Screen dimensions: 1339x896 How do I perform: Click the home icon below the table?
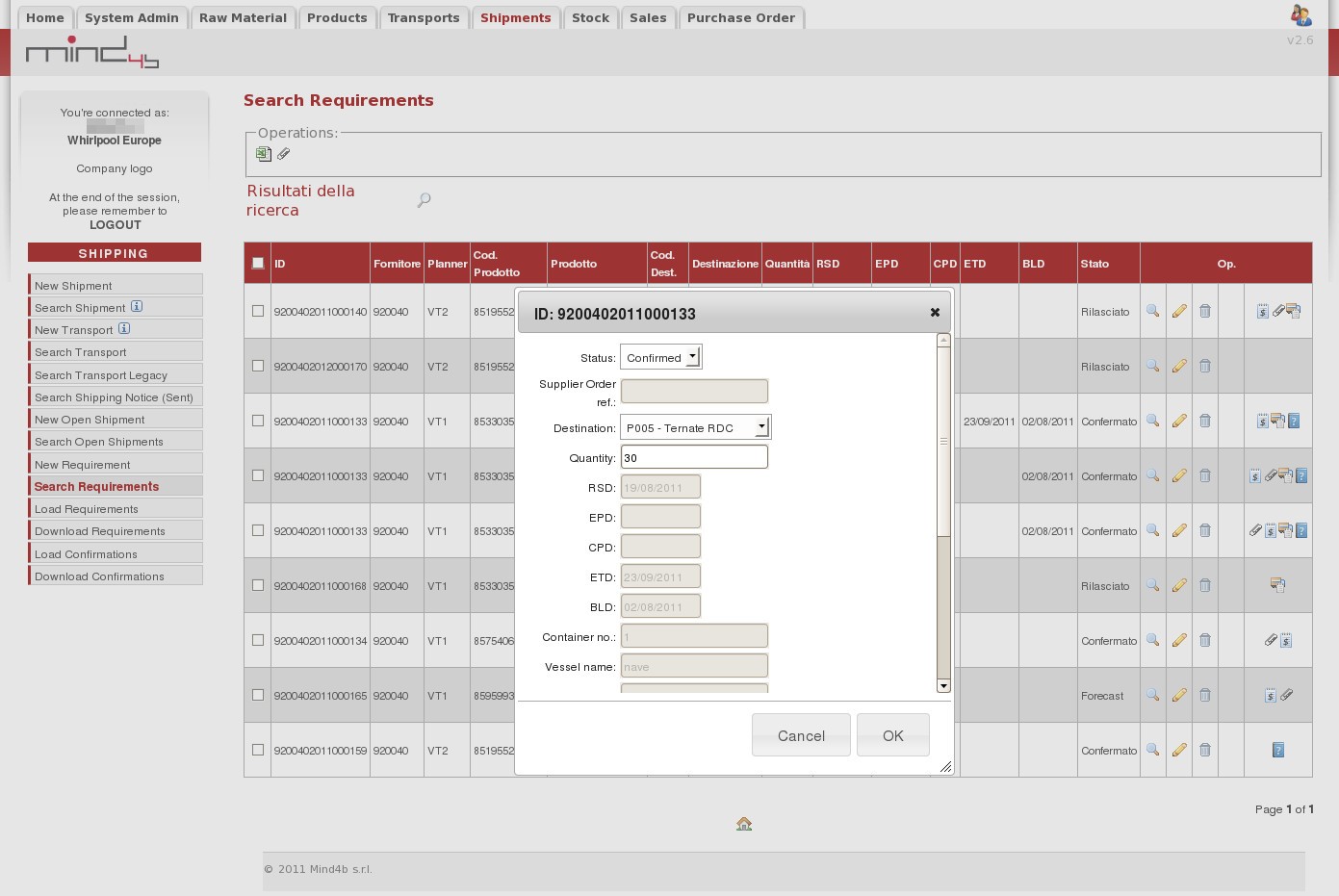(743, 824)
